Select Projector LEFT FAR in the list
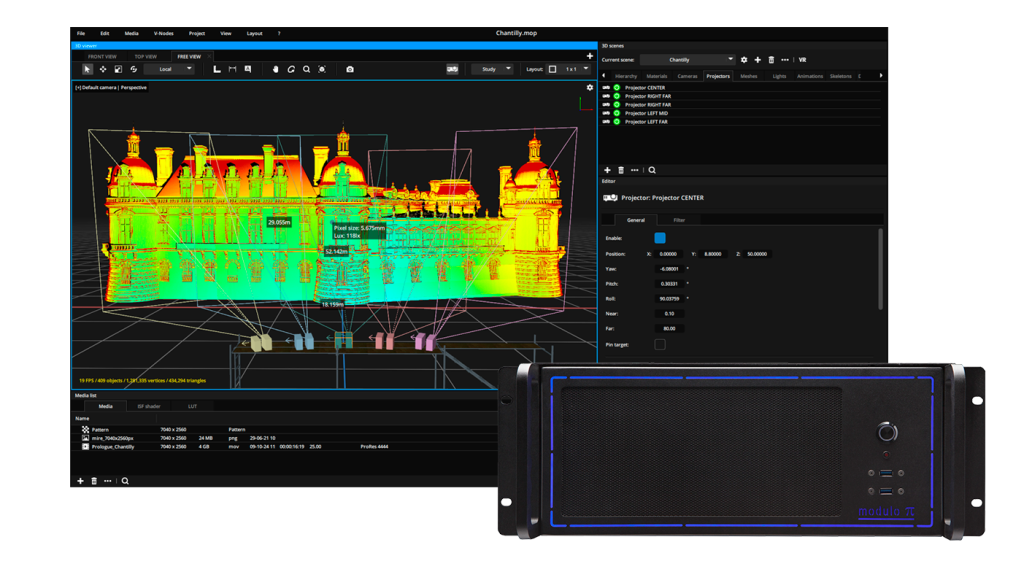The image size is (1024, 561). 648,122
